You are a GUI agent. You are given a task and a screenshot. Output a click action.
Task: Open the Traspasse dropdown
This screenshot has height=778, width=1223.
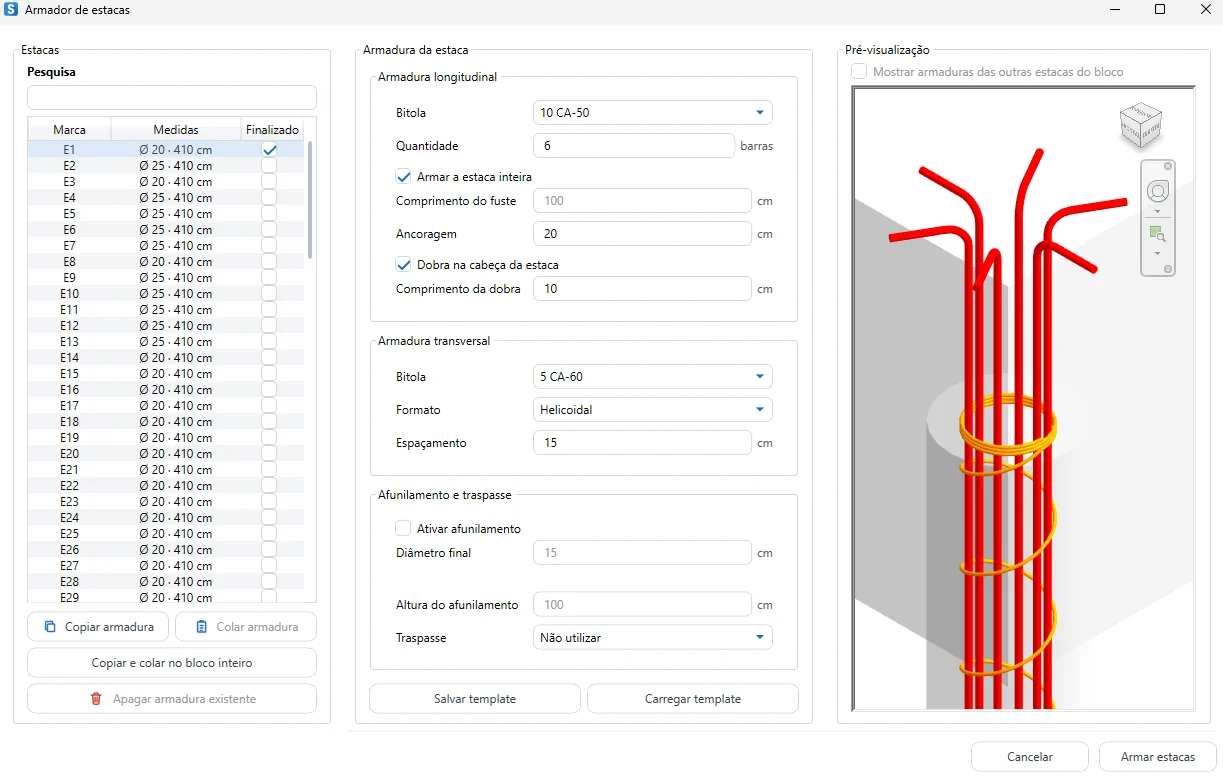click(653, 637)
